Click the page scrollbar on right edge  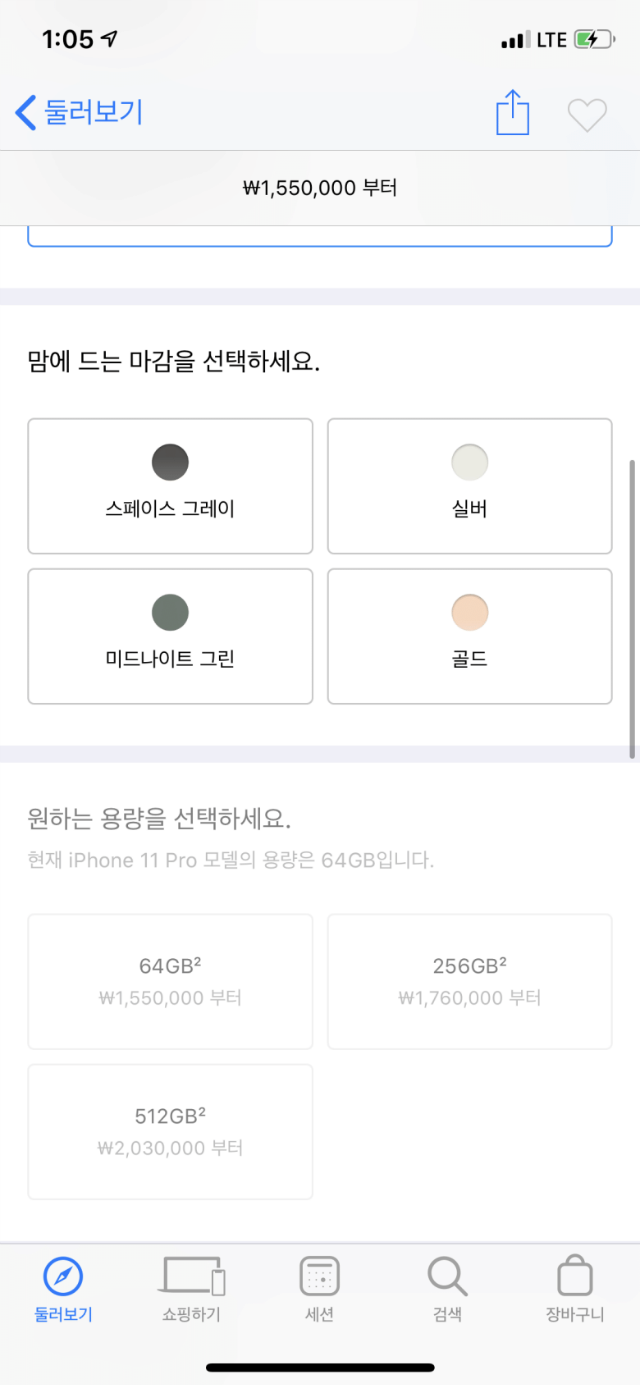tap(632, 610)
